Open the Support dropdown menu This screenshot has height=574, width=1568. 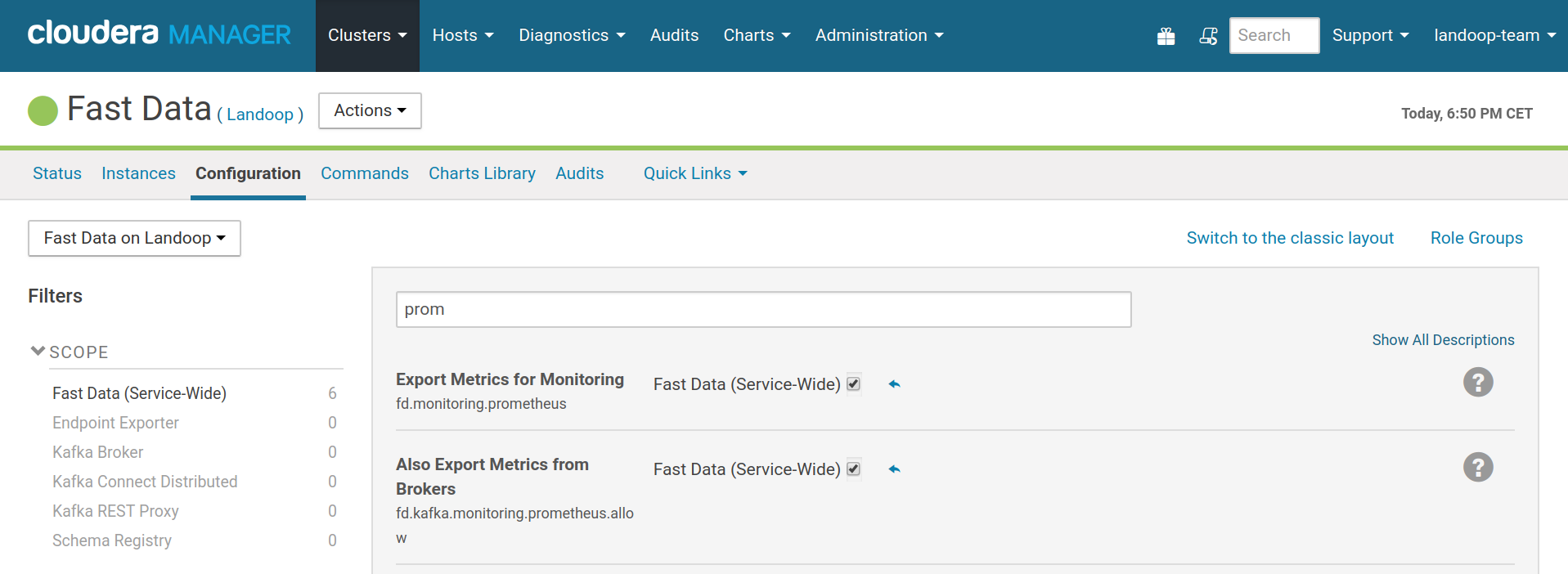click(1370, 35)
